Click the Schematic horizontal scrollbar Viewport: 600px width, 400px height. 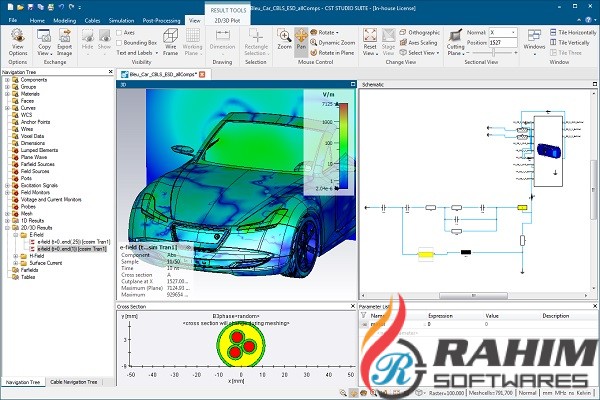click(473, 296)
